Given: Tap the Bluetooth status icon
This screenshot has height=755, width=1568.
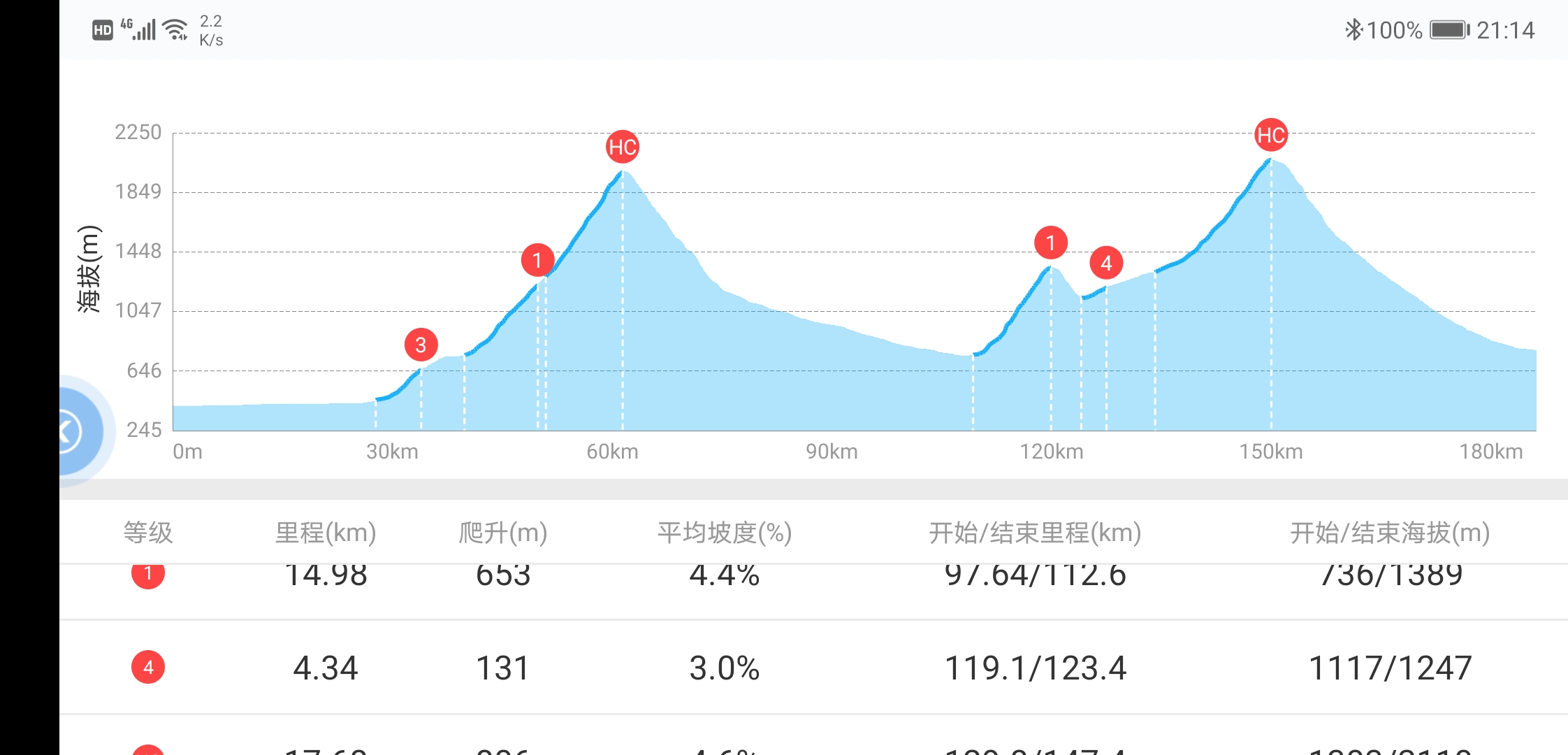Looking at the screenshot, I should pos(1353,30).
